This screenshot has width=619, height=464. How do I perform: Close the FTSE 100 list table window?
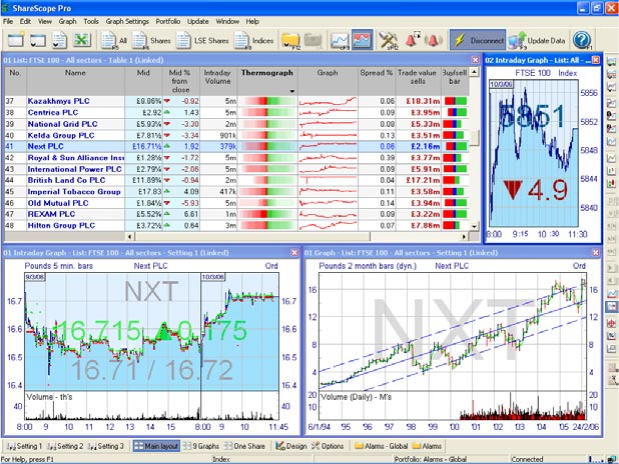(475, 60)
